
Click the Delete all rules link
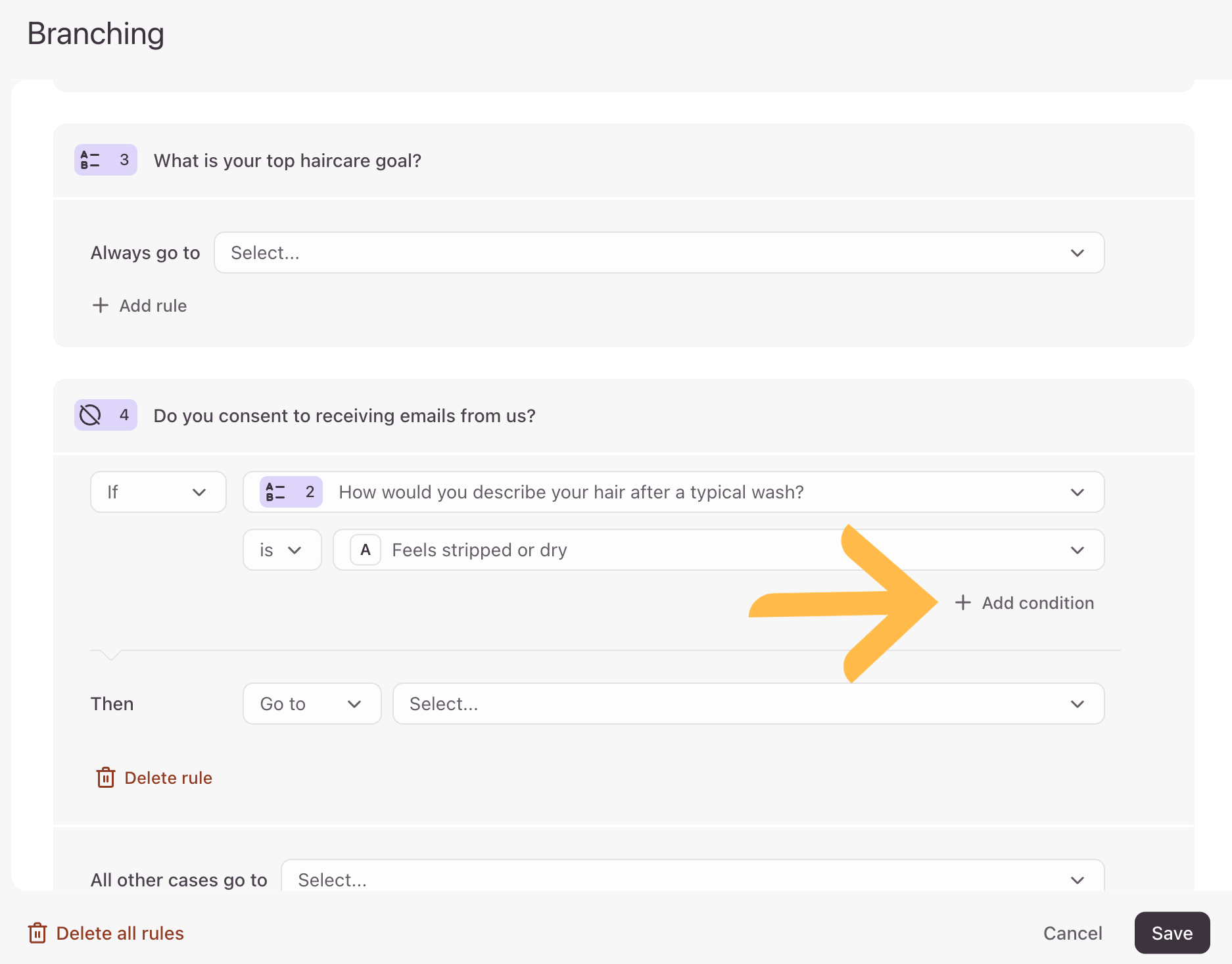(x=120, y=933)
